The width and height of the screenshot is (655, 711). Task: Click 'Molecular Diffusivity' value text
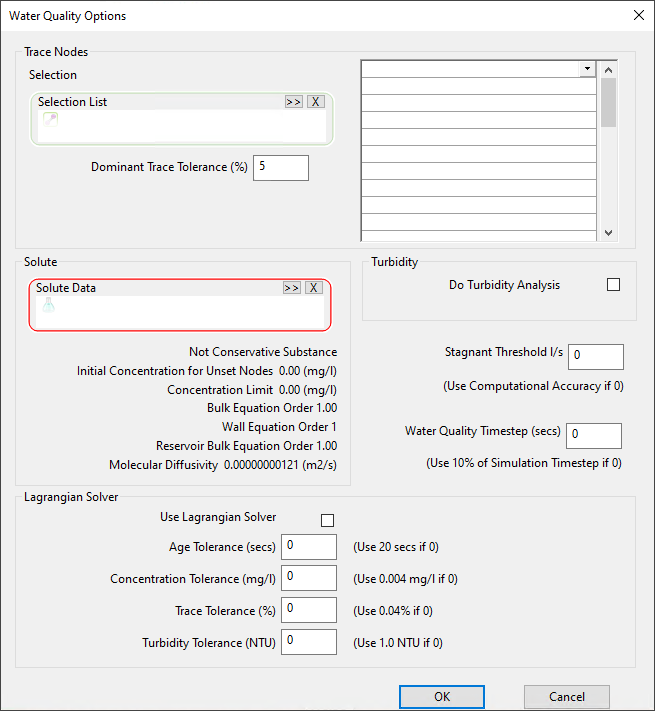[x=280, y=465]
